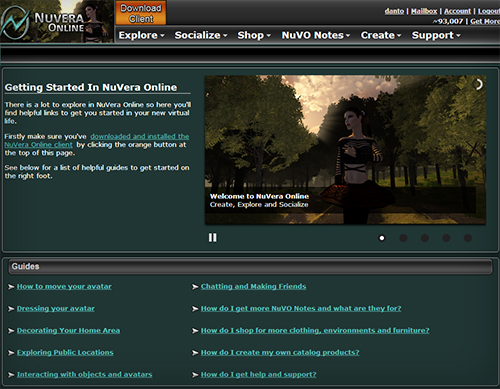Open 'Decorating Your Home Area' guide
500x389 pixels.
tap(68, 331)
